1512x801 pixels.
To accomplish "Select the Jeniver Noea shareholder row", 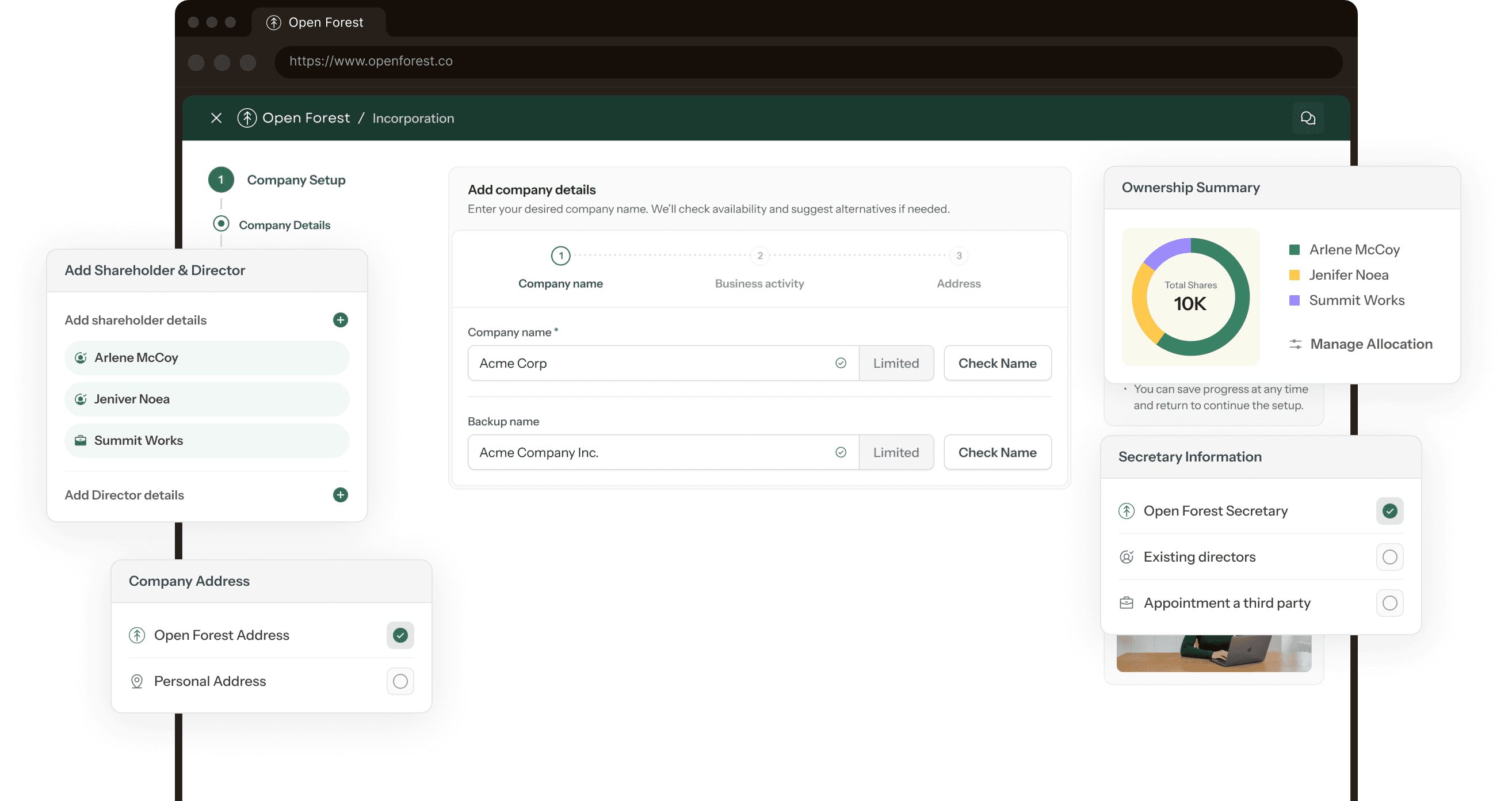I will [207, 399].
